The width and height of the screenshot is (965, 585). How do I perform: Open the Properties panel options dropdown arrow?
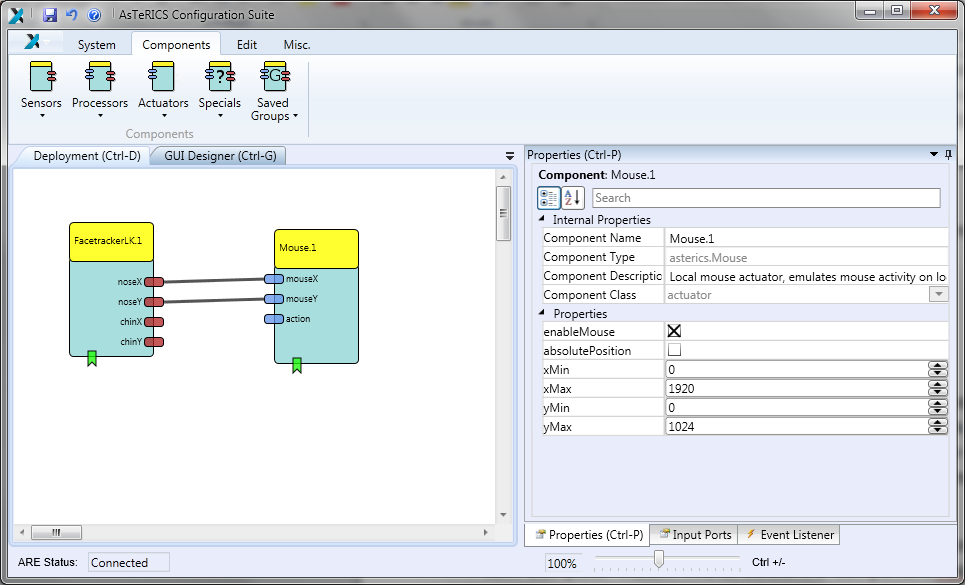[934, 155]
